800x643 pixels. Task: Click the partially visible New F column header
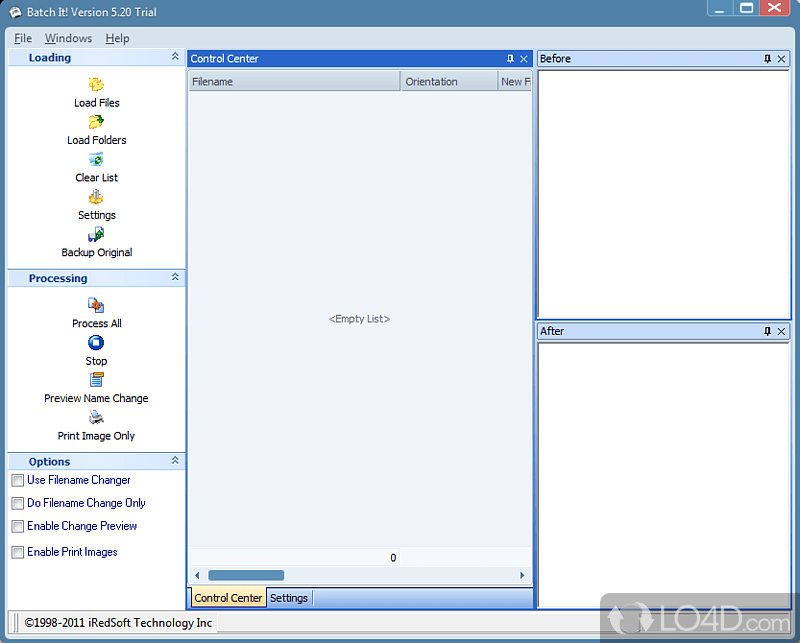coord(515,82)
